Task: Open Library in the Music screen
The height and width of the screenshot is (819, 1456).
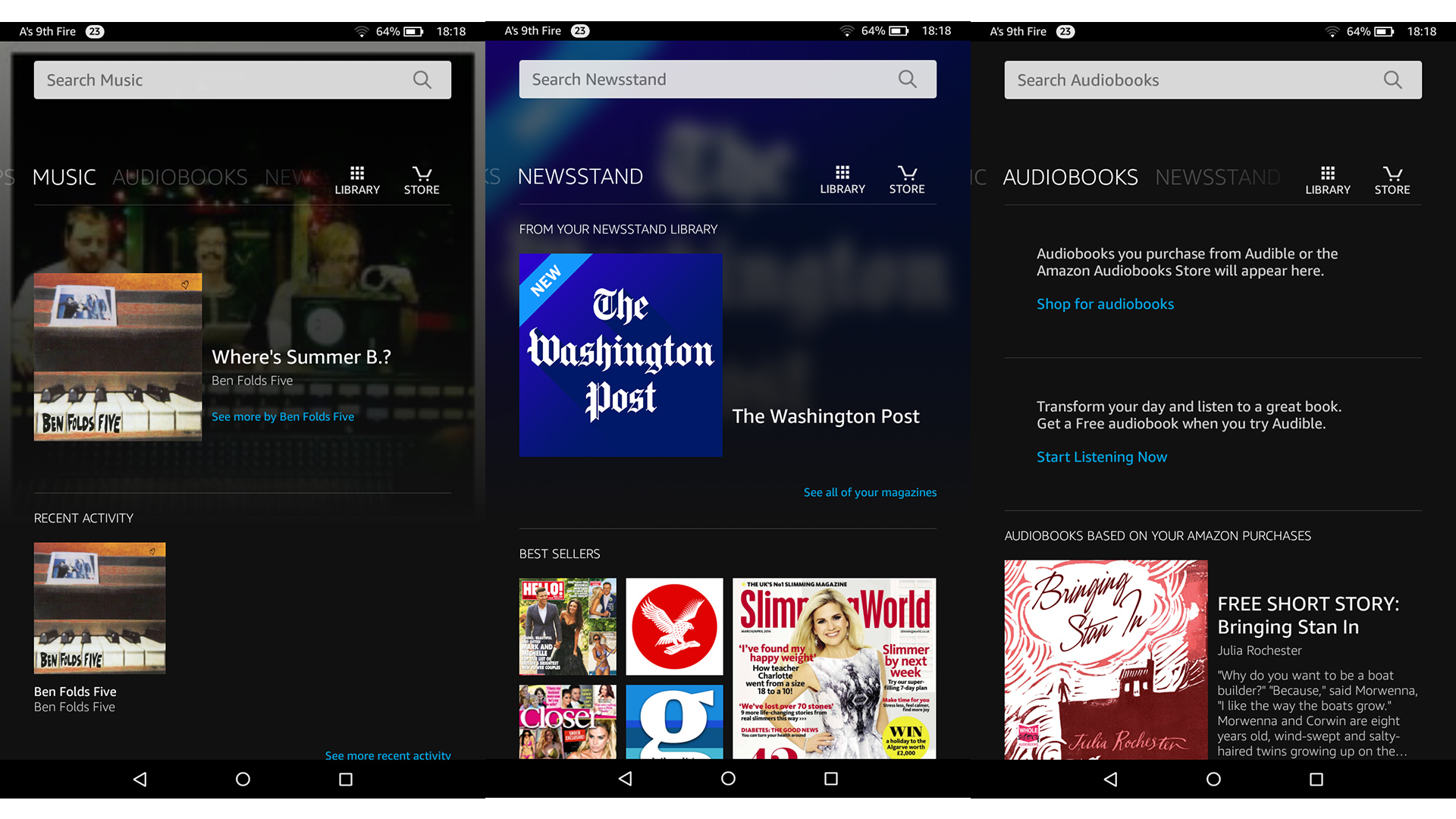Action: (x=357, y=180)
